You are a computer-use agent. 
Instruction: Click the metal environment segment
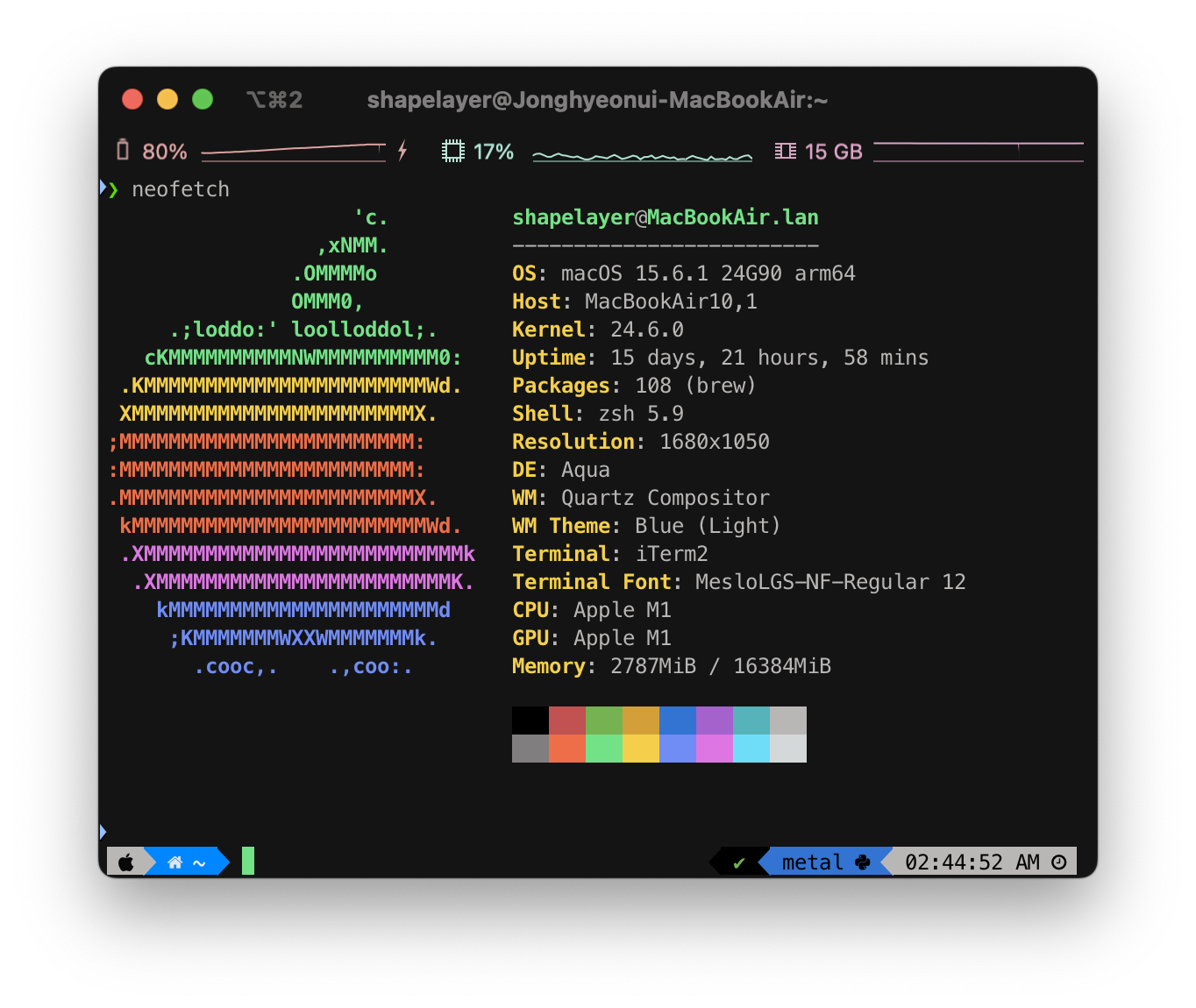(x=812, y=862)
